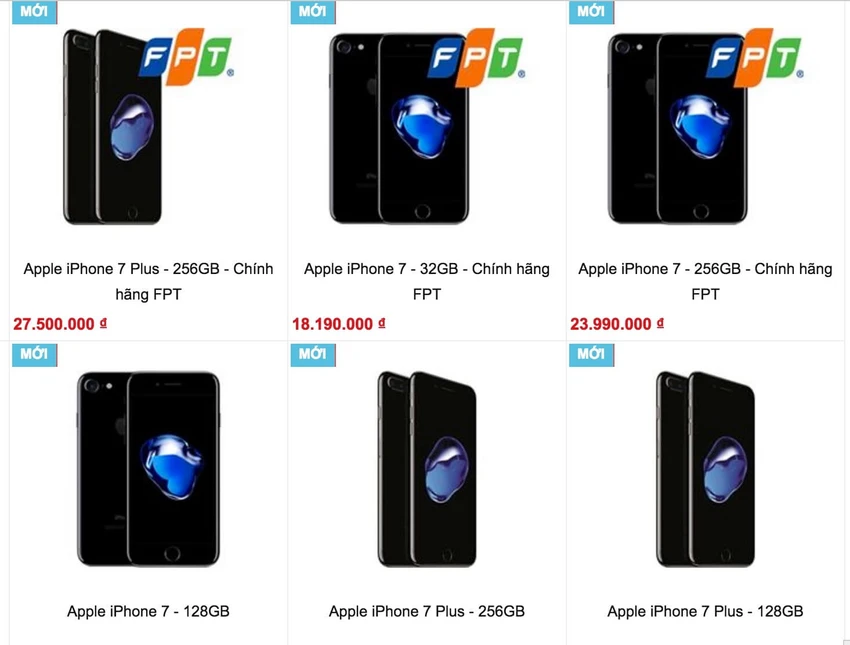This screenshot has height=645, width=850.
Task: Select the iPhone 7 32GB product image
Action: coord(400,128)
